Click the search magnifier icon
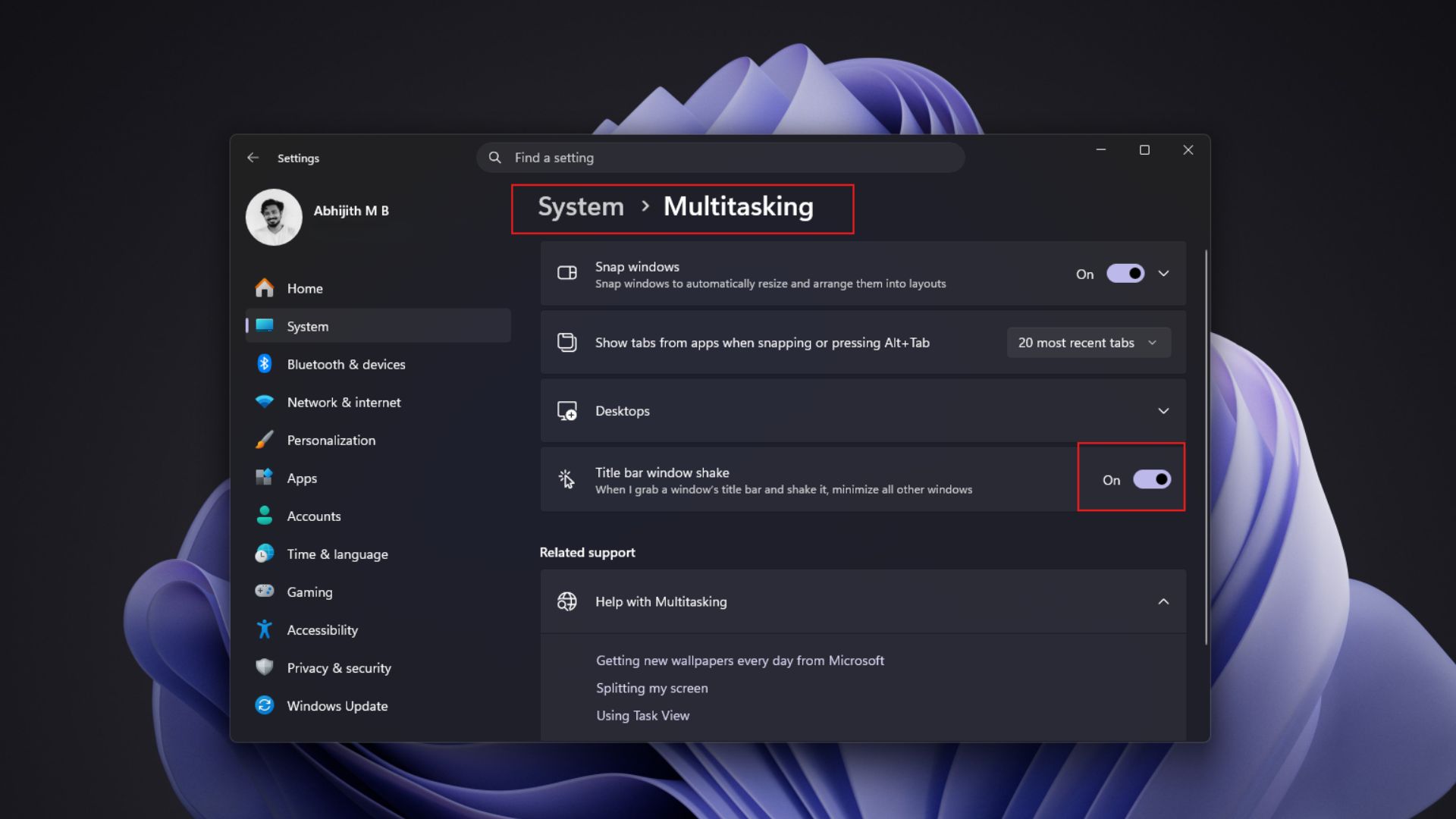 point(494,158)
